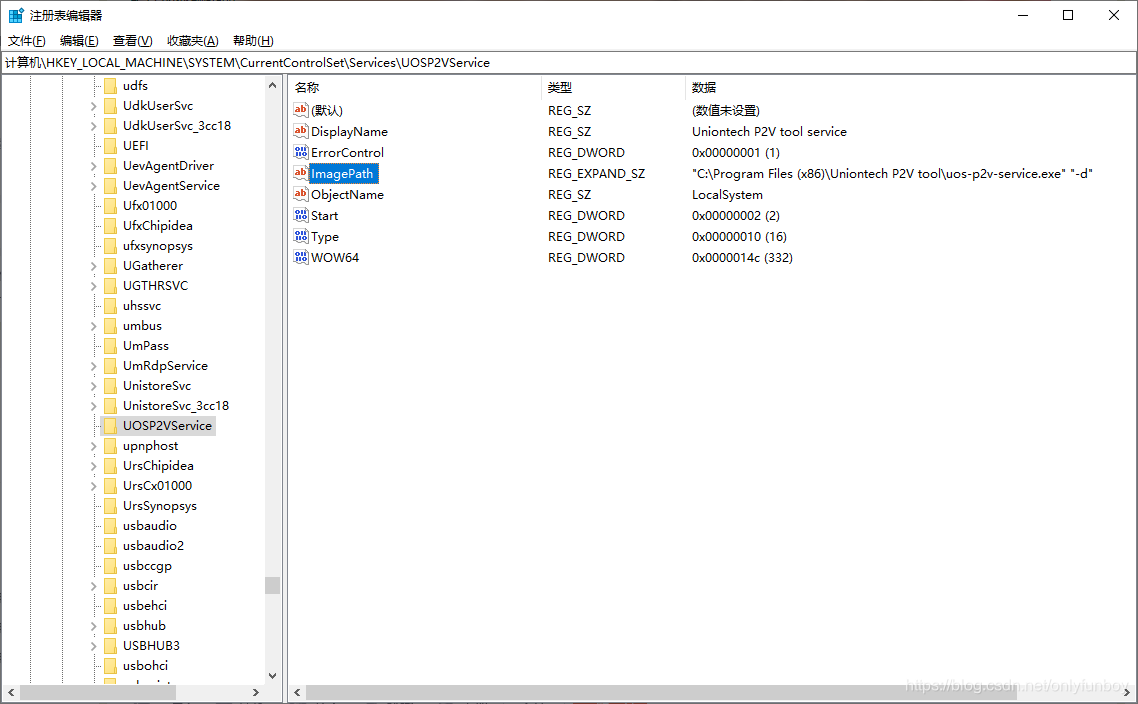The width and height of the screenshot is (1138, 704).
Task: Expand the upnphost tree node
Action: pyautogui.click(x=94, y=446)
